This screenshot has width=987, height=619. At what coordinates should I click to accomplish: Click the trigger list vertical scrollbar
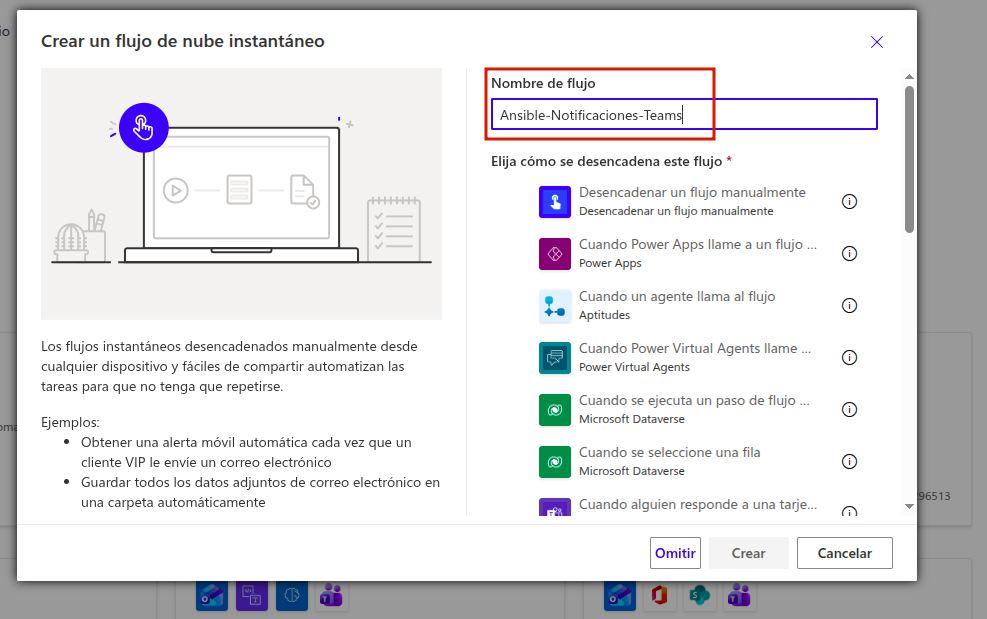909,160
